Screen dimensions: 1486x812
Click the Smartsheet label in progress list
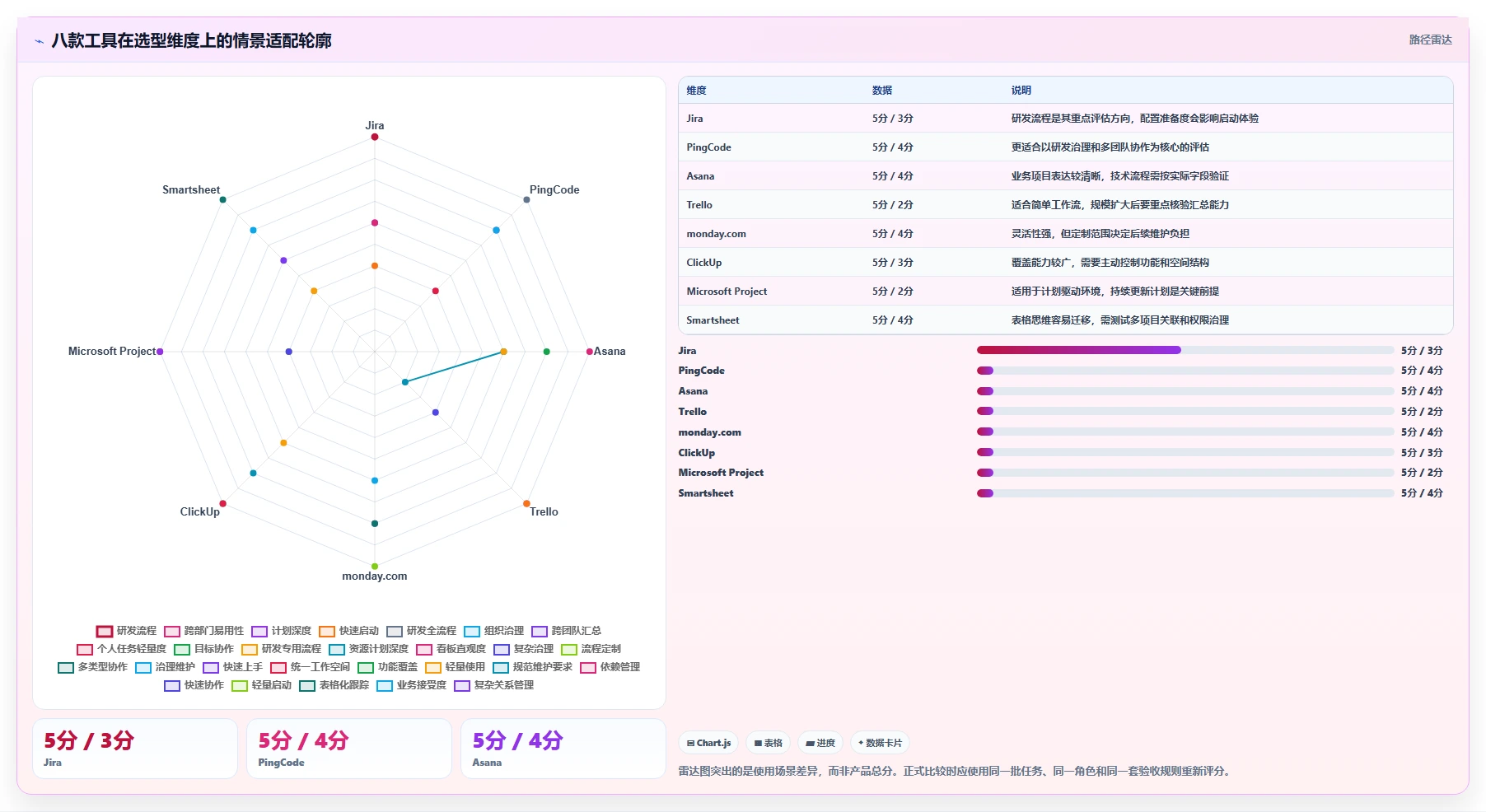click(x=706, y=493)
